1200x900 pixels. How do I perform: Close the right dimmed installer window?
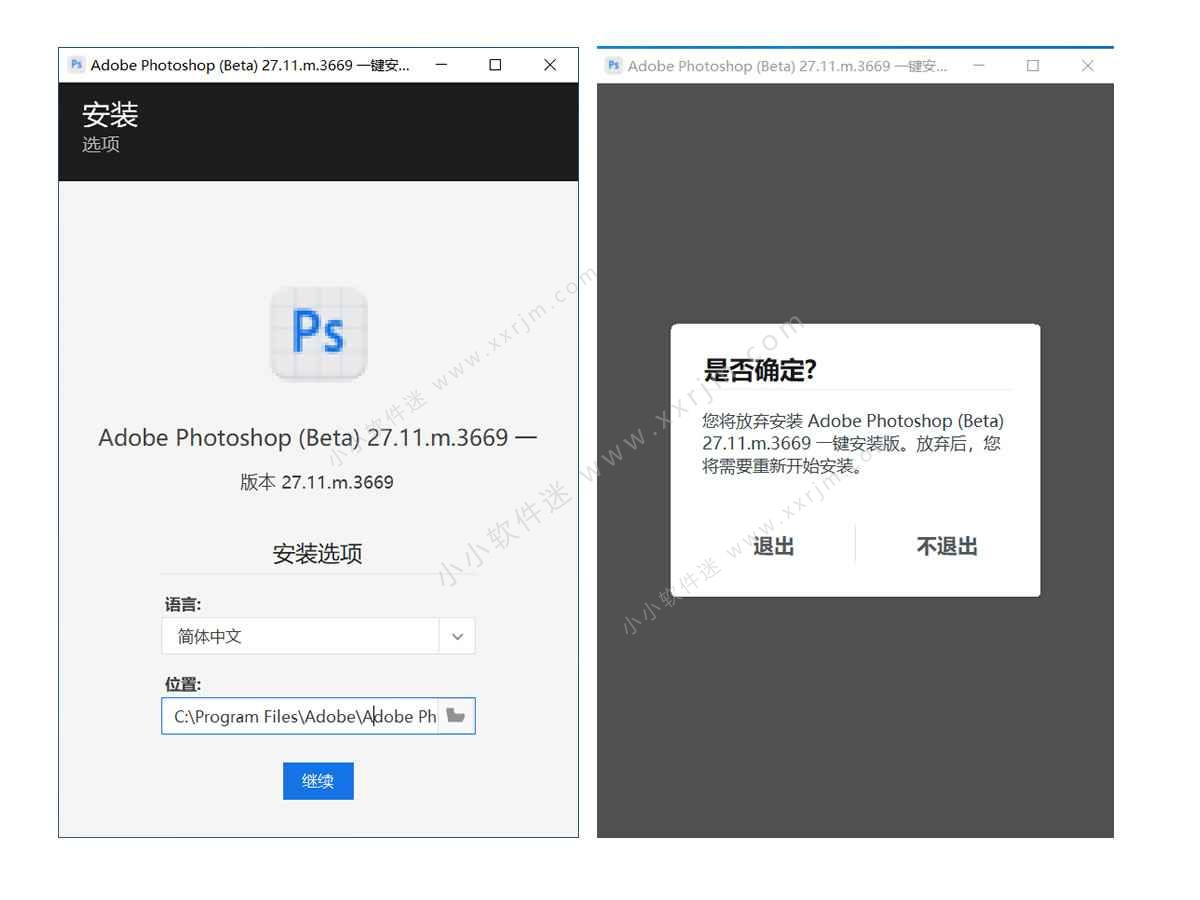(x=1088, y=66)
